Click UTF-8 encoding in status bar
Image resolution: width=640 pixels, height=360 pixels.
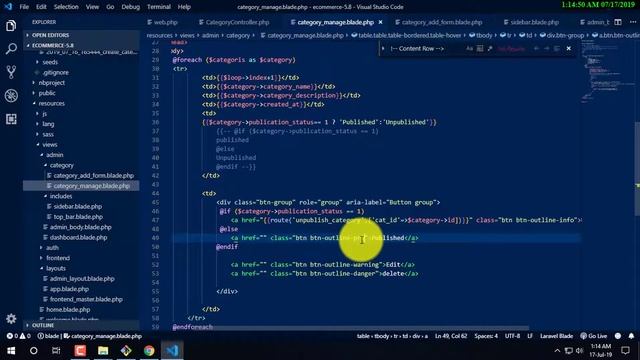tap(512, 336)
